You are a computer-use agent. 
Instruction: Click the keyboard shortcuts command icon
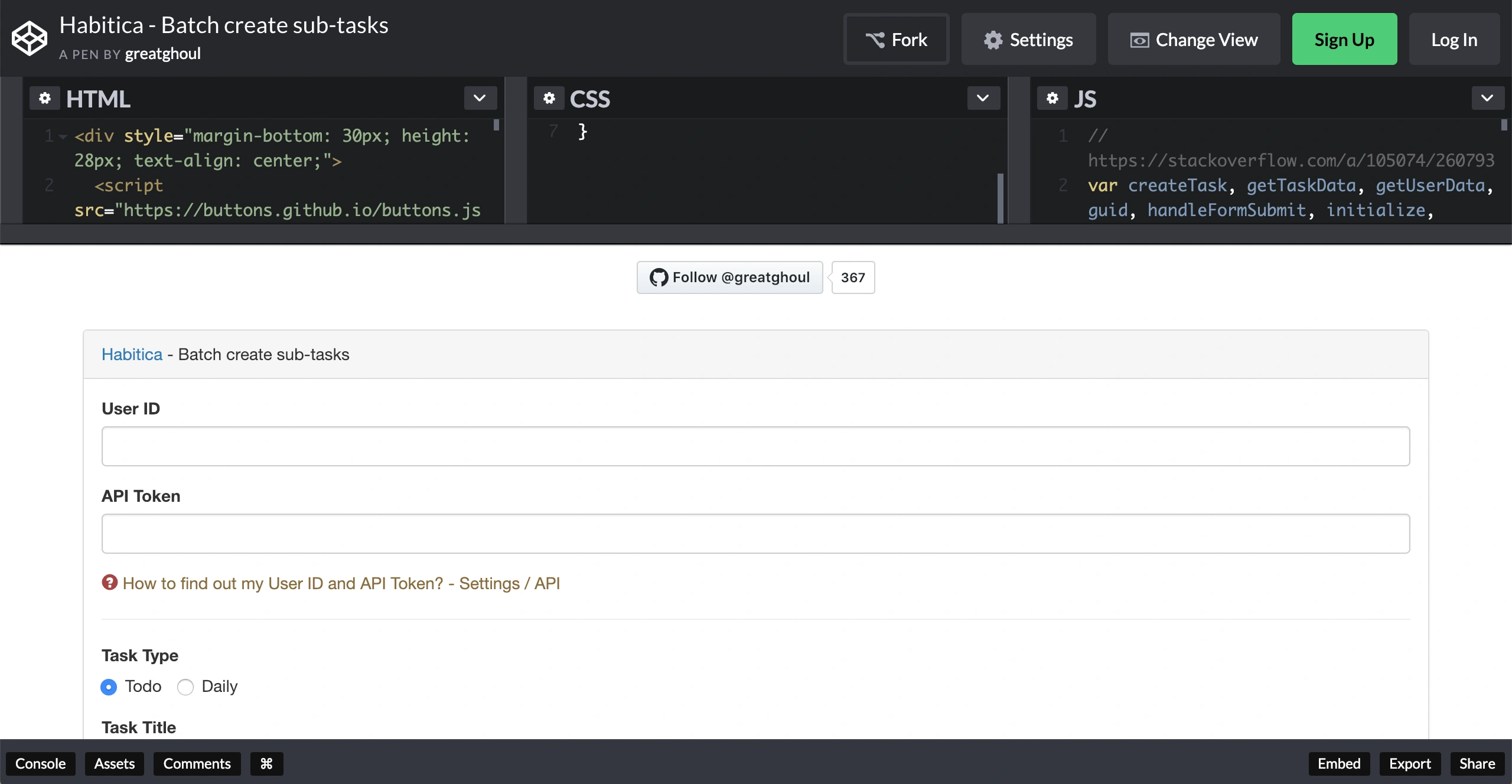266,763
